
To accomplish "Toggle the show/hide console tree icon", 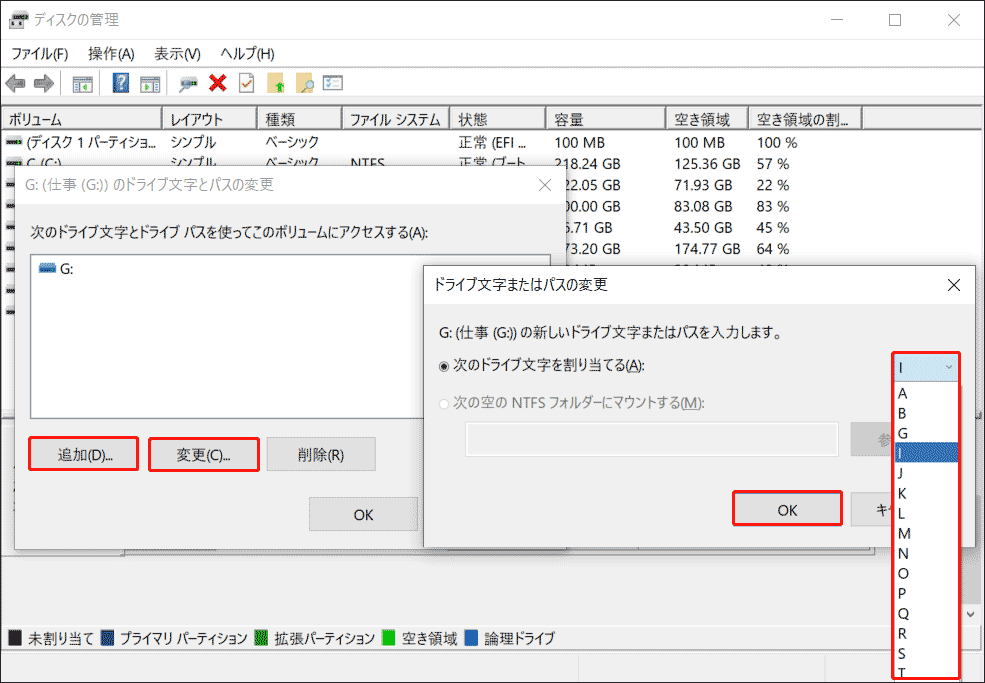I will click(x=82, y=84).
